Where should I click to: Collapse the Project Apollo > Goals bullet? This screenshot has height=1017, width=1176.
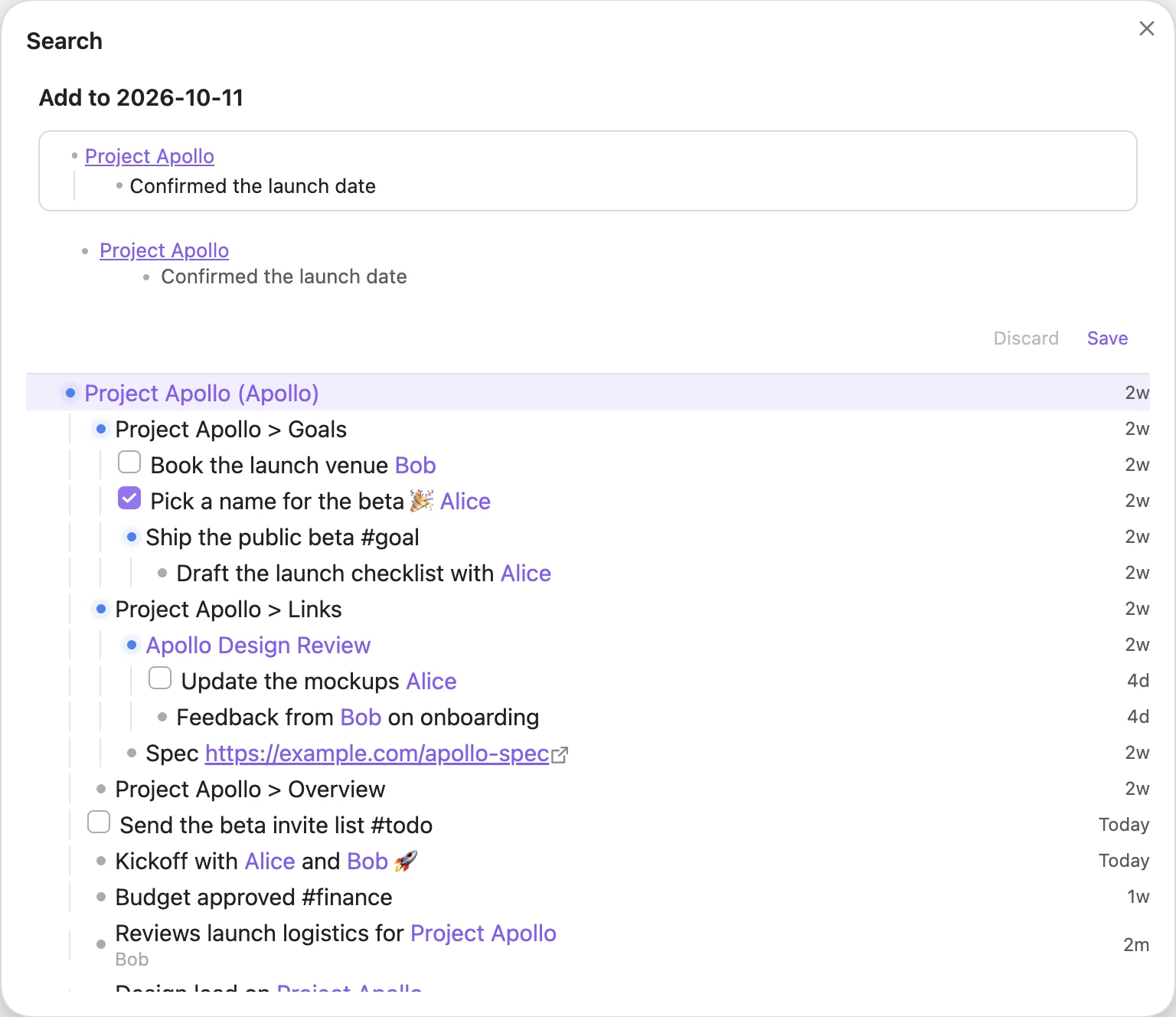click(x=101, y=429)
